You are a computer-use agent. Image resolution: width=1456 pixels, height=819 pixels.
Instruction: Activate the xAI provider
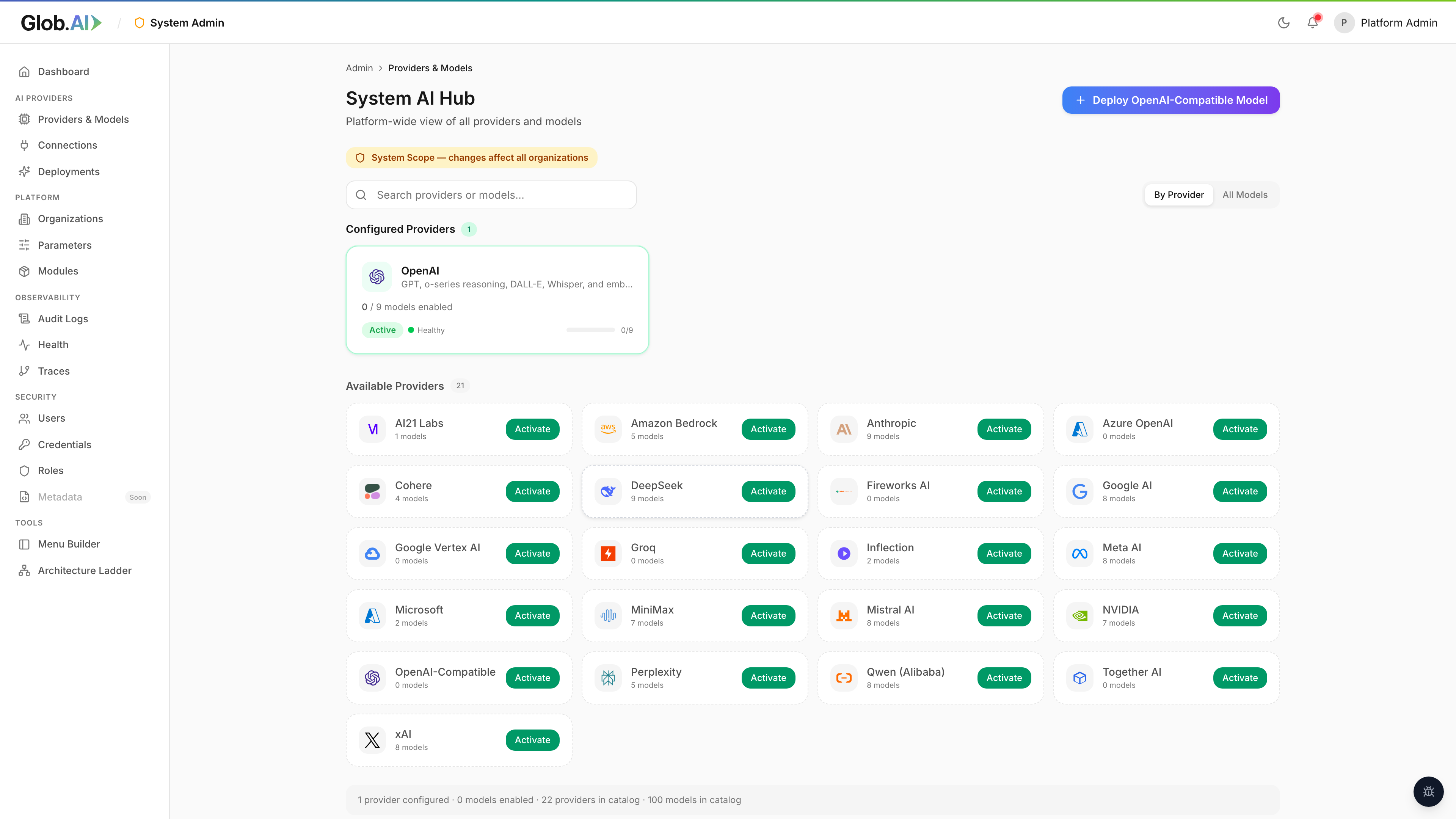point(532,740)
